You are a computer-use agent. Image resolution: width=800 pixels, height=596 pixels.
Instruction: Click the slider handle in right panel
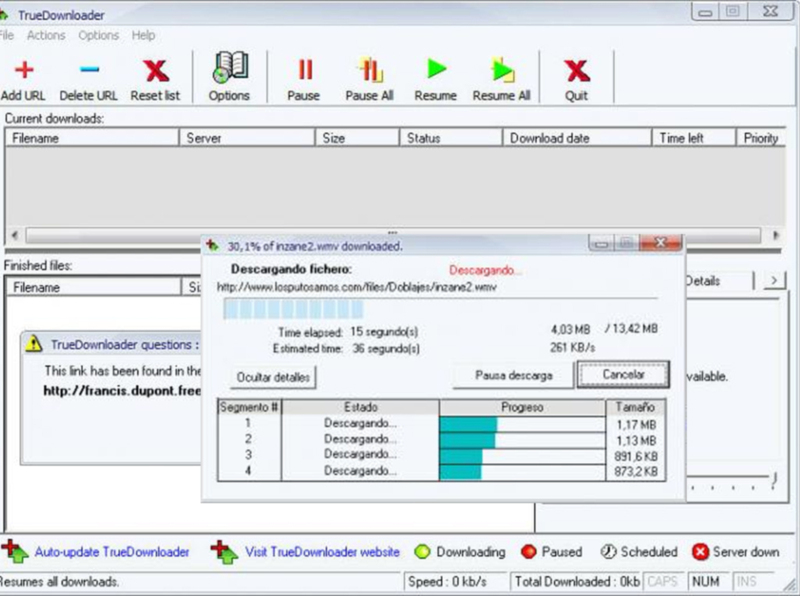pos(774,479)
